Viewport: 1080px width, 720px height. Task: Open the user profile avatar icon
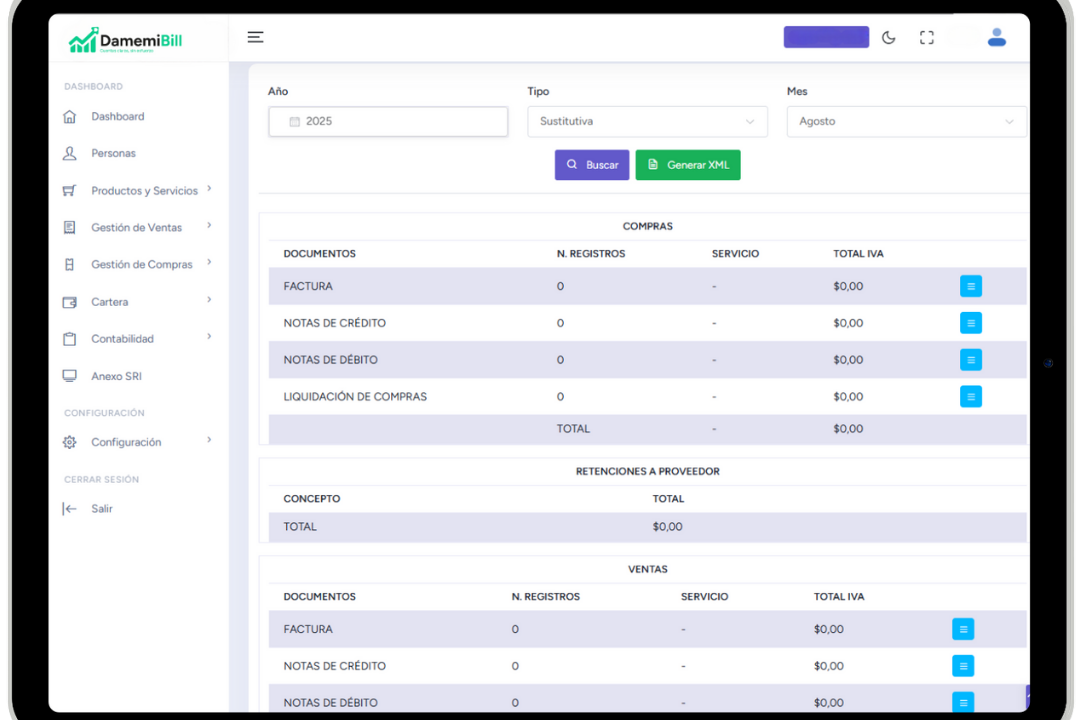click(996, 38)
